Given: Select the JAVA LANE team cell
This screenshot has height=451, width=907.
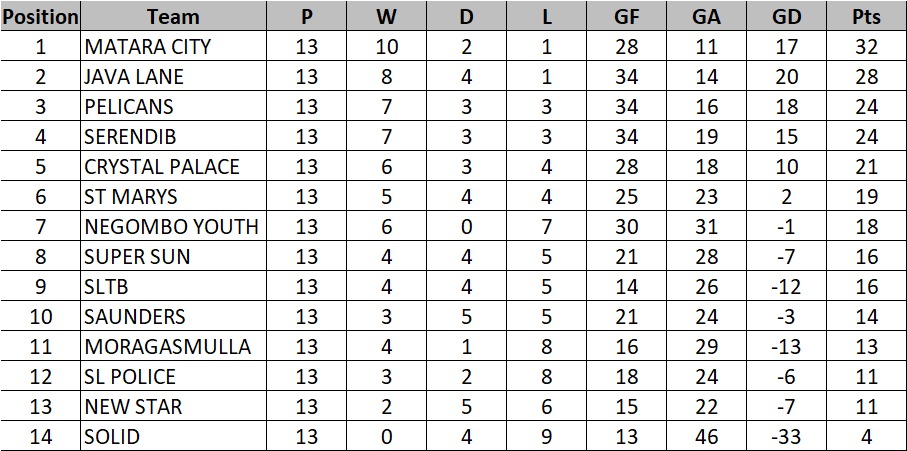Looking at the screenshot, I should (x=174, y=76).
